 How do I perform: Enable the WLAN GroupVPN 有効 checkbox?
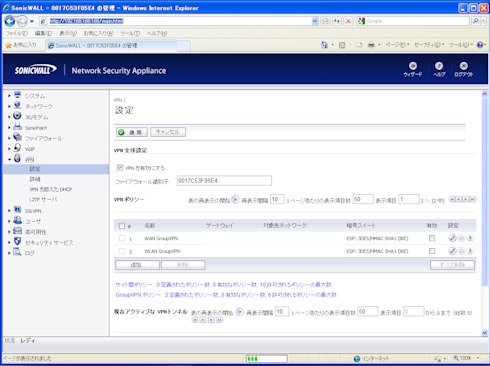432,251
